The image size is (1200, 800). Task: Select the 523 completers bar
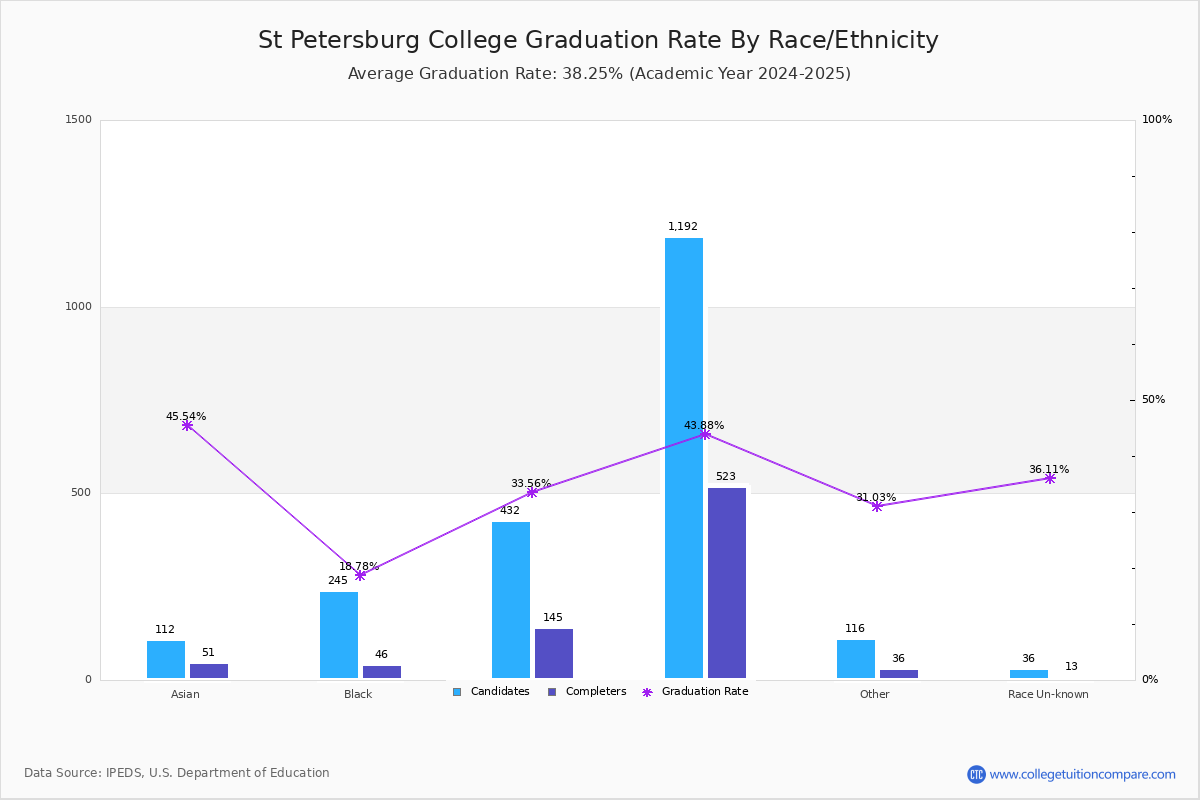click(727, 583)
